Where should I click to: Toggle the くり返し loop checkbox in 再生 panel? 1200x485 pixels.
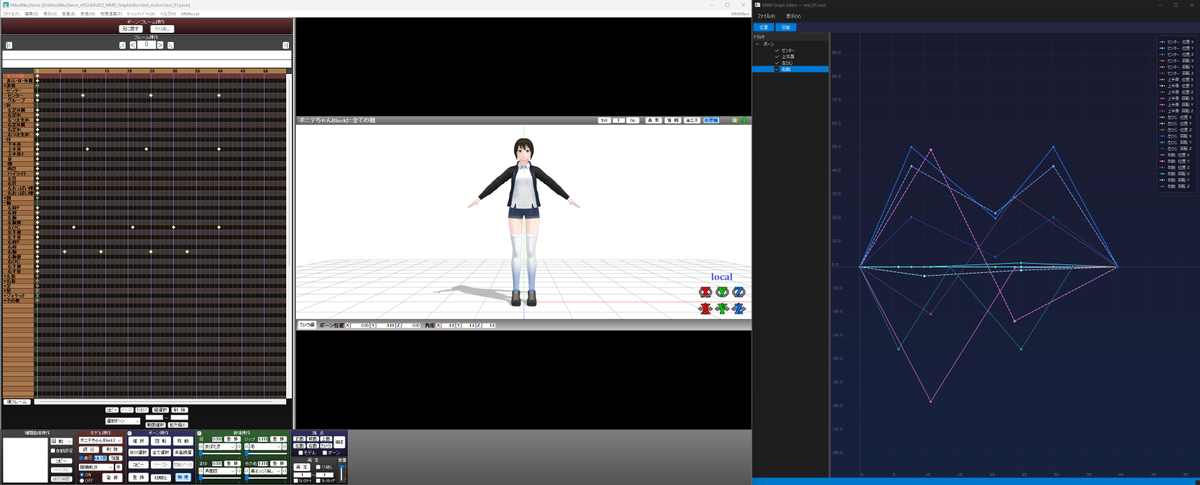[x=318, y=467]
